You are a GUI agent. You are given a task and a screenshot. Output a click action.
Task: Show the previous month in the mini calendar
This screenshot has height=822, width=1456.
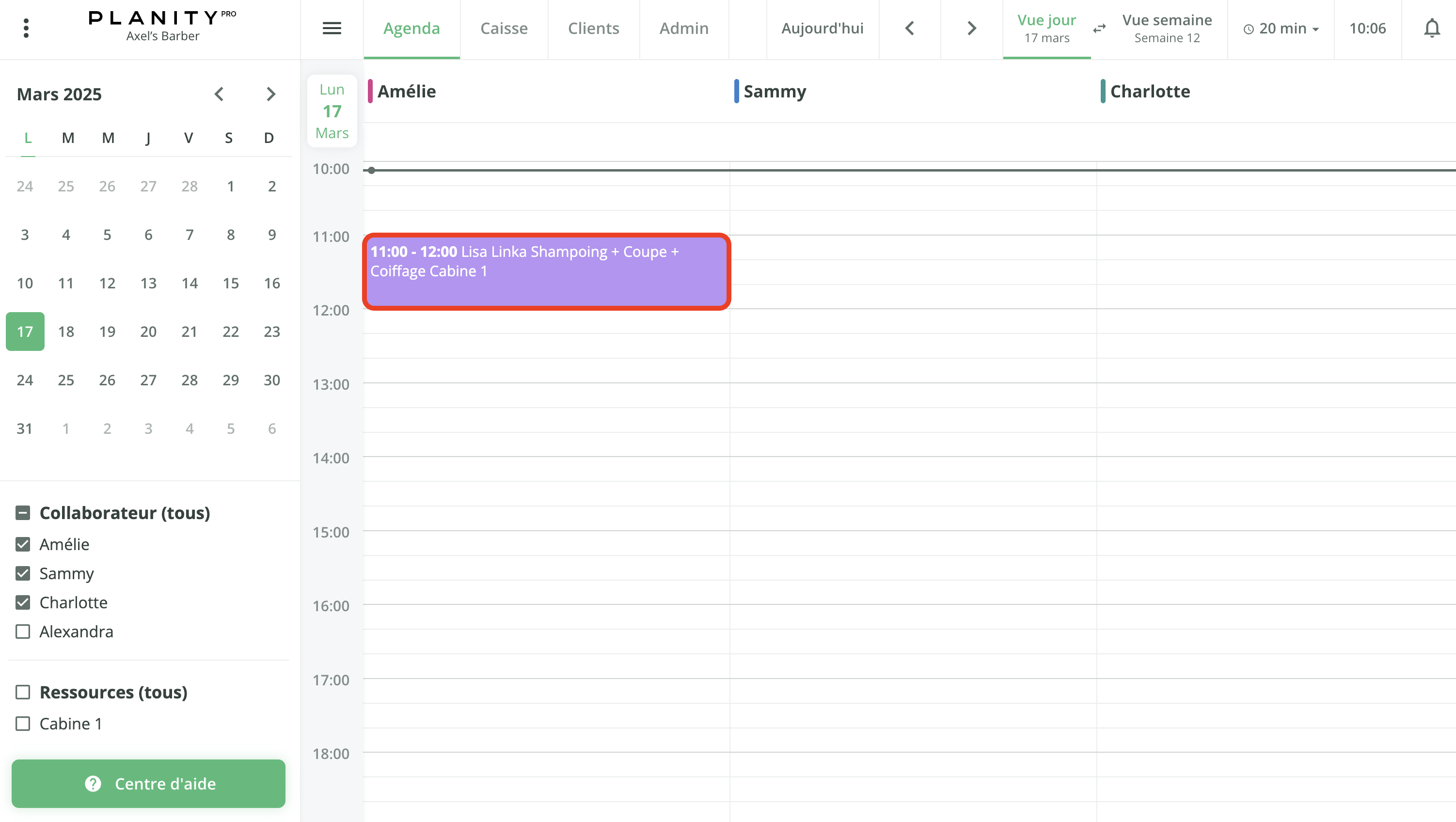click(219, 94)
